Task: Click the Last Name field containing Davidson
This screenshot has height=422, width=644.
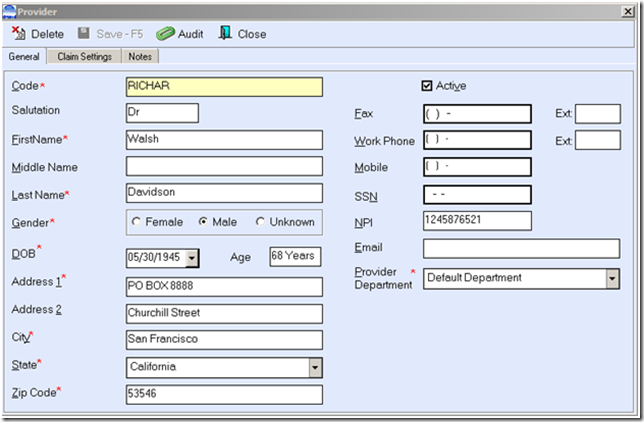Action: click(224, 193)
